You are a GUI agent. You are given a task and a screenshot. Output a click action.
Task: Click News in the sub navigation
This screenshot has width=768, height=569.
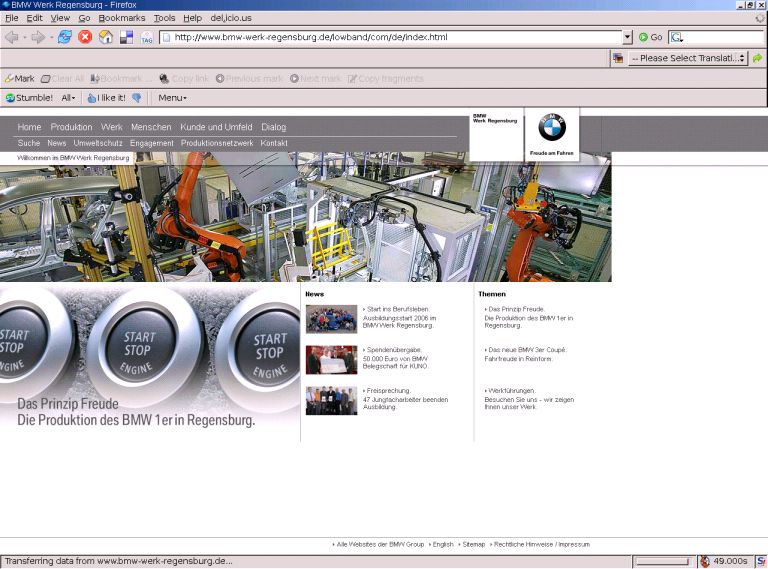[x=57, y=143]
